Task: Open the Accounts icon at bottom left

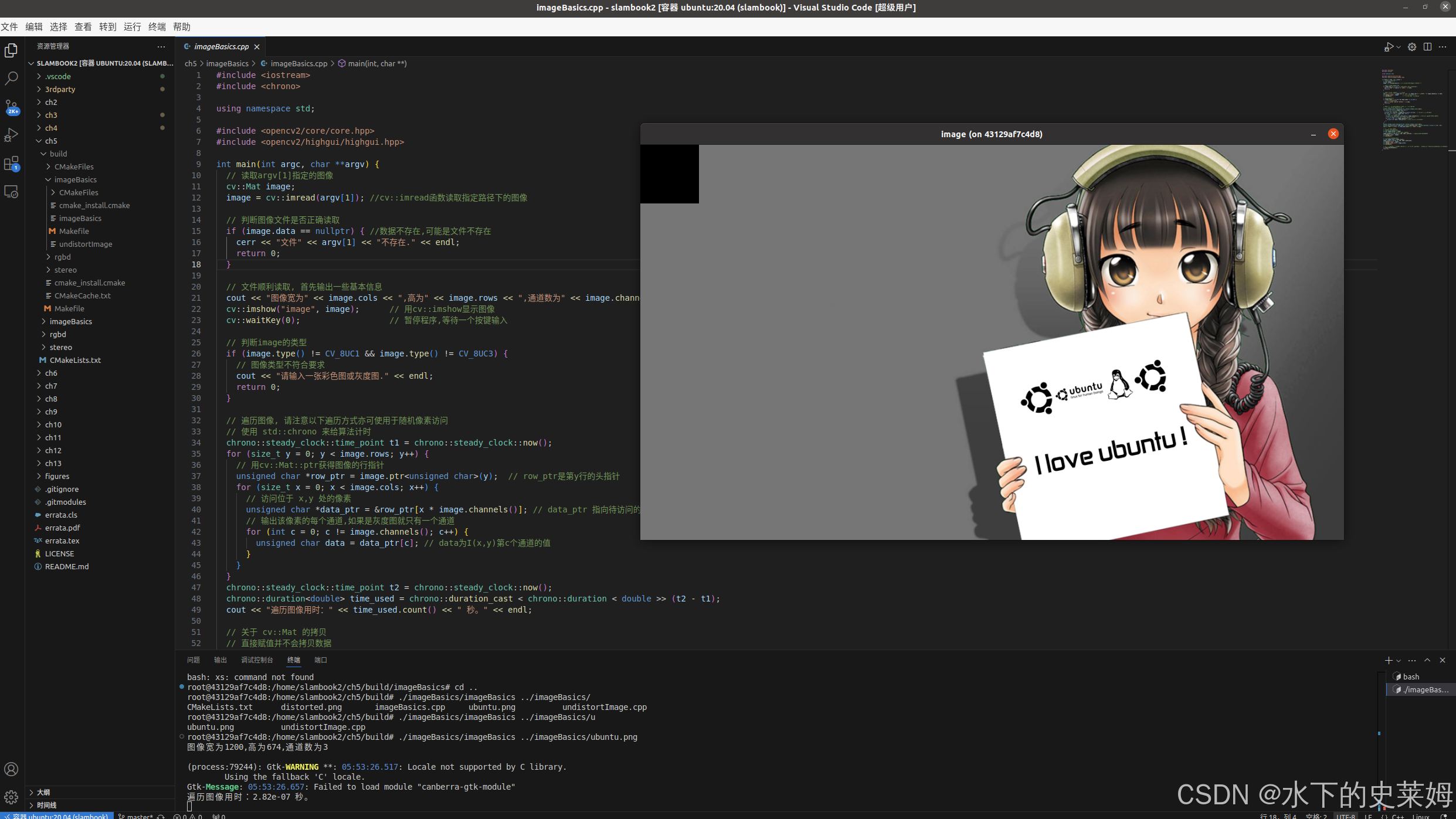Action: [x=11, y=769]
